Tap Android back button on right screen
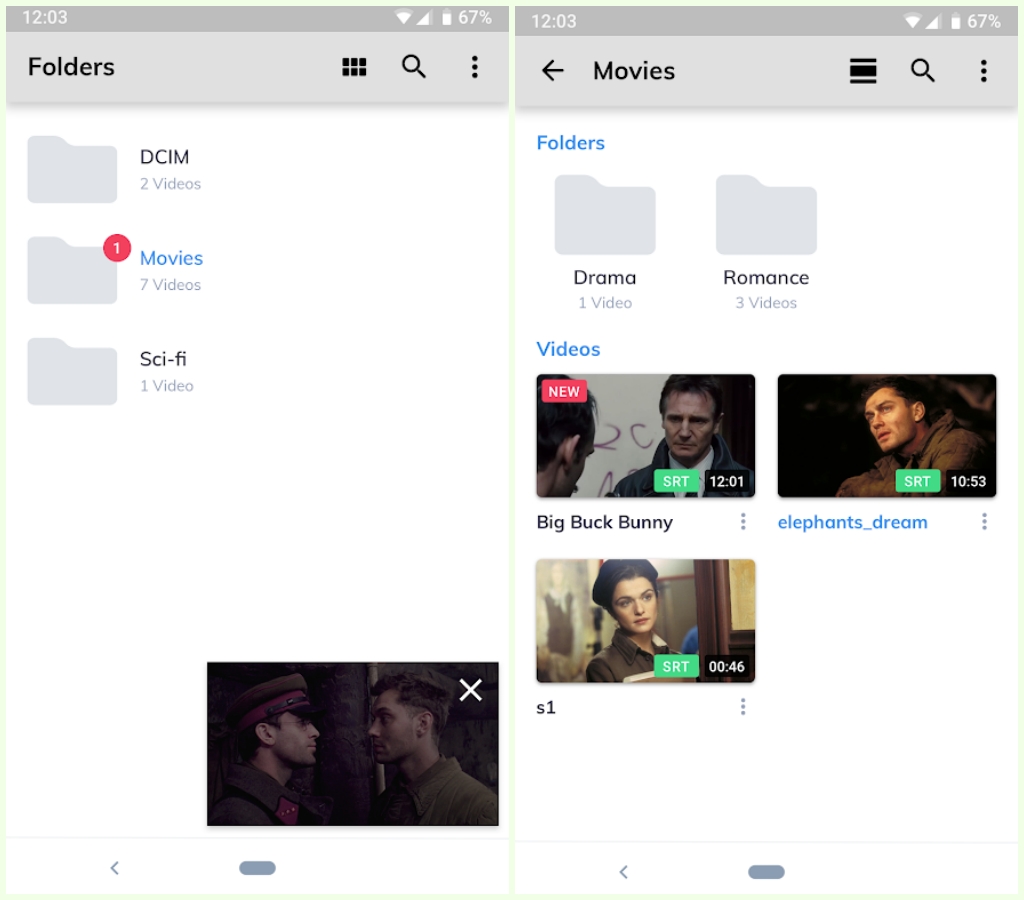Image resolution: width=1024 pixels, height=900 pixels. coord(624,872)
